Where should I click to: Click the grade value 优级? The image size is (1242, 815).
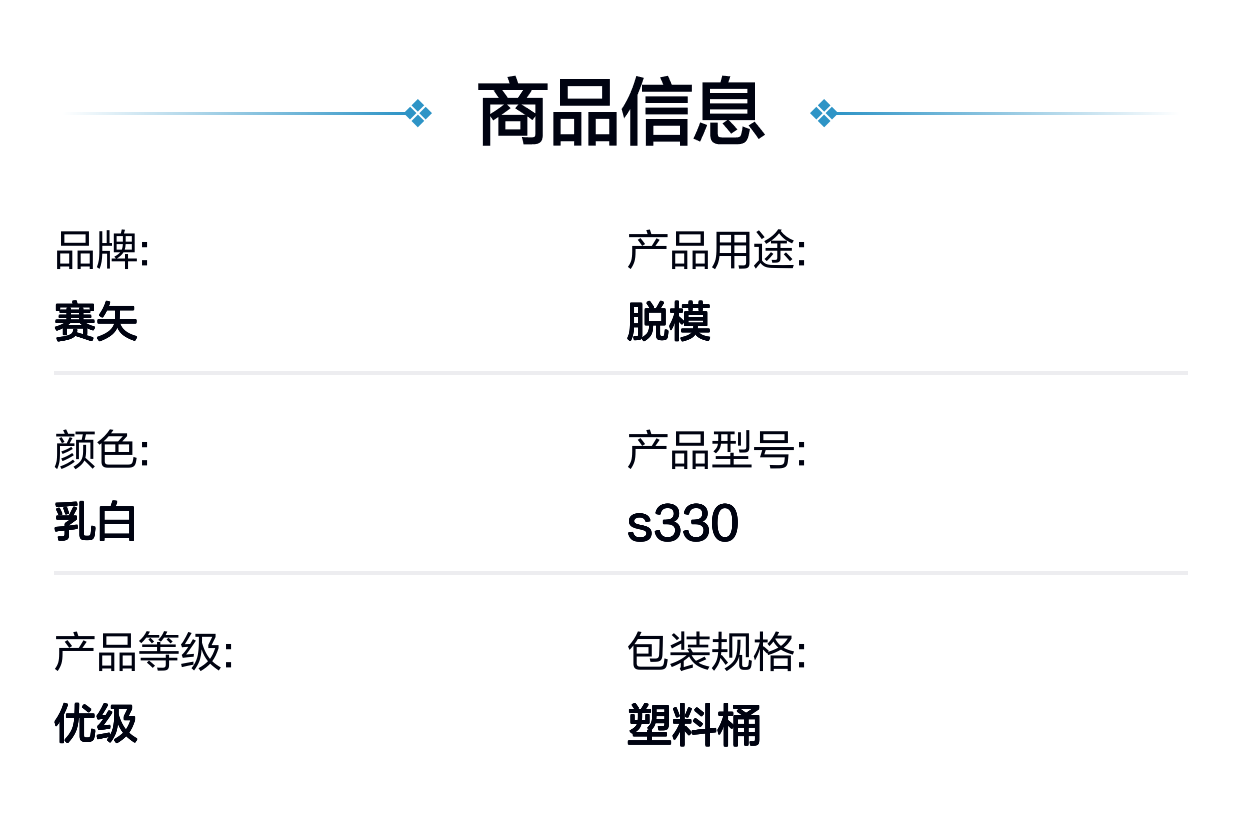point(96,723)
